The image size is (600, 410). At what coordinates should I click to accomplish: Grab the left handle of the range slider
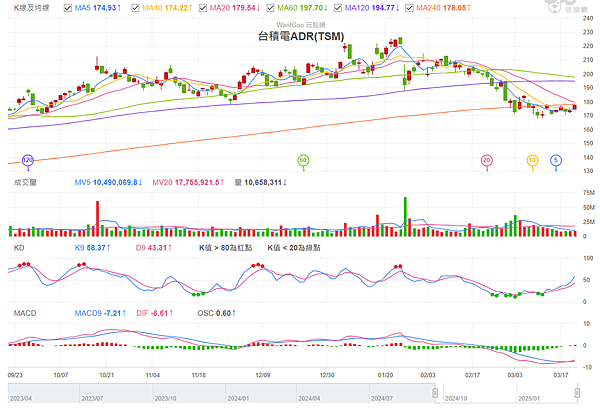[435, 393]
